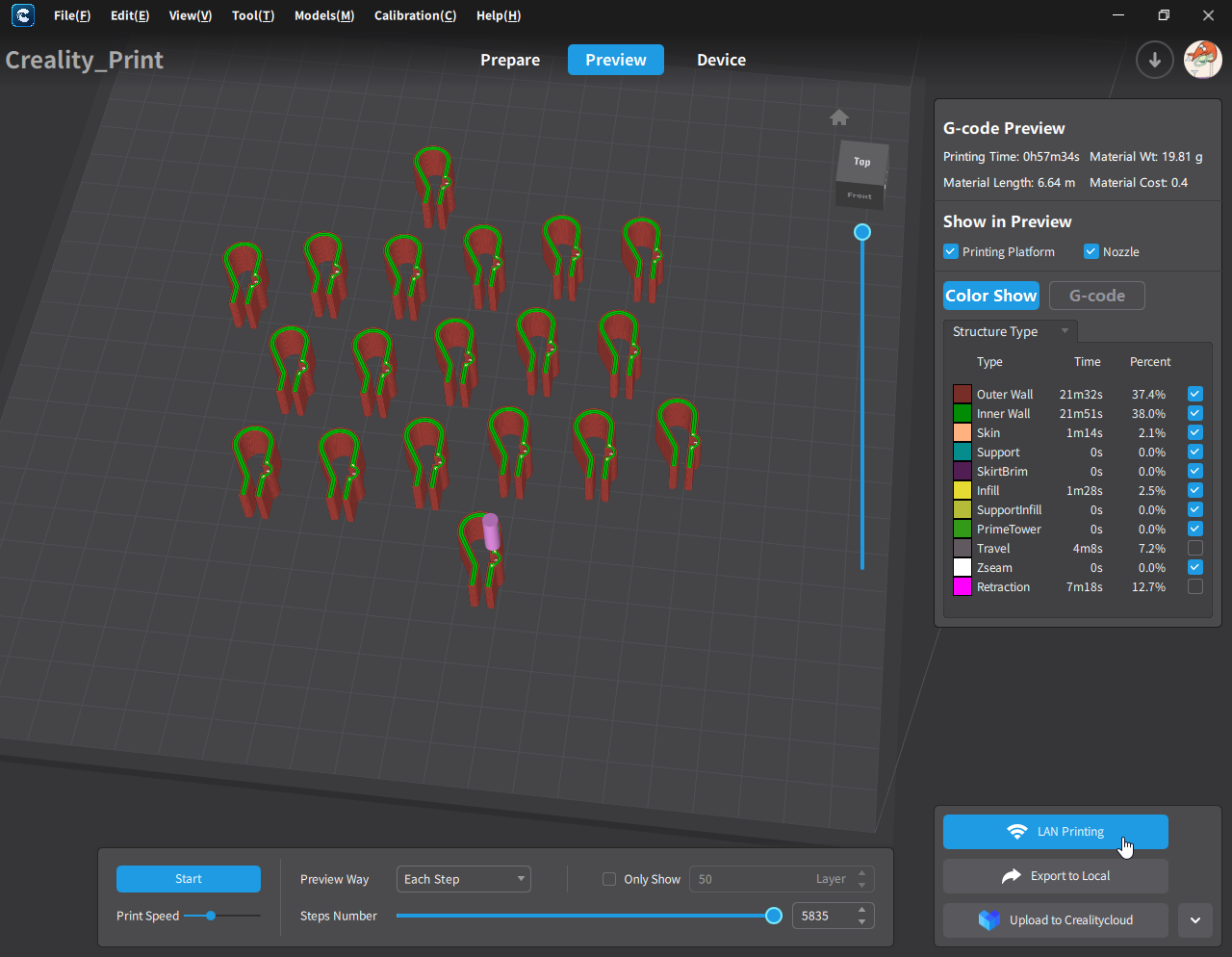
Task: Open the Tool menu
Action: click(253, 15)
